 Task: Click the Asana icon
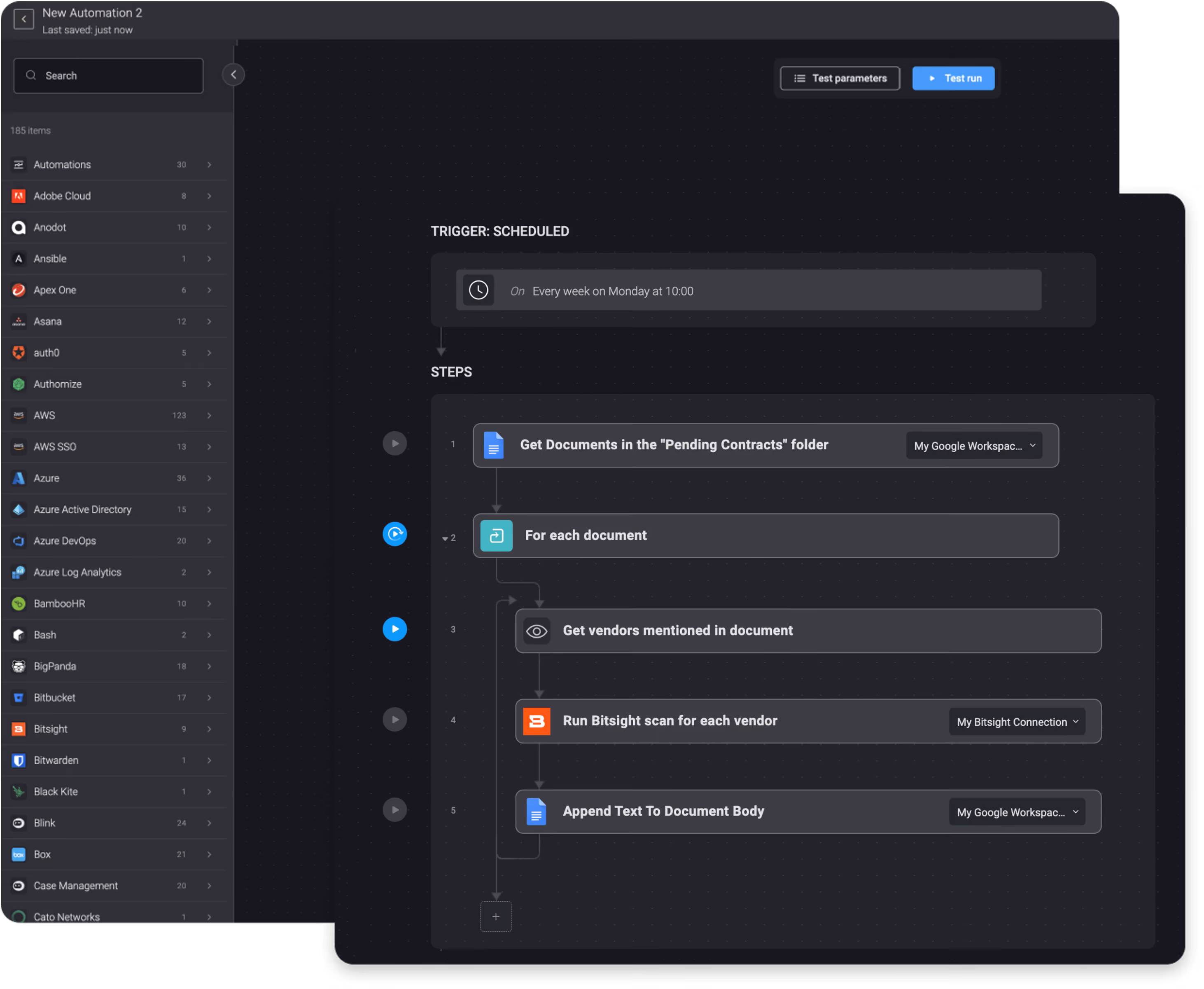click(x=19, y=322)
